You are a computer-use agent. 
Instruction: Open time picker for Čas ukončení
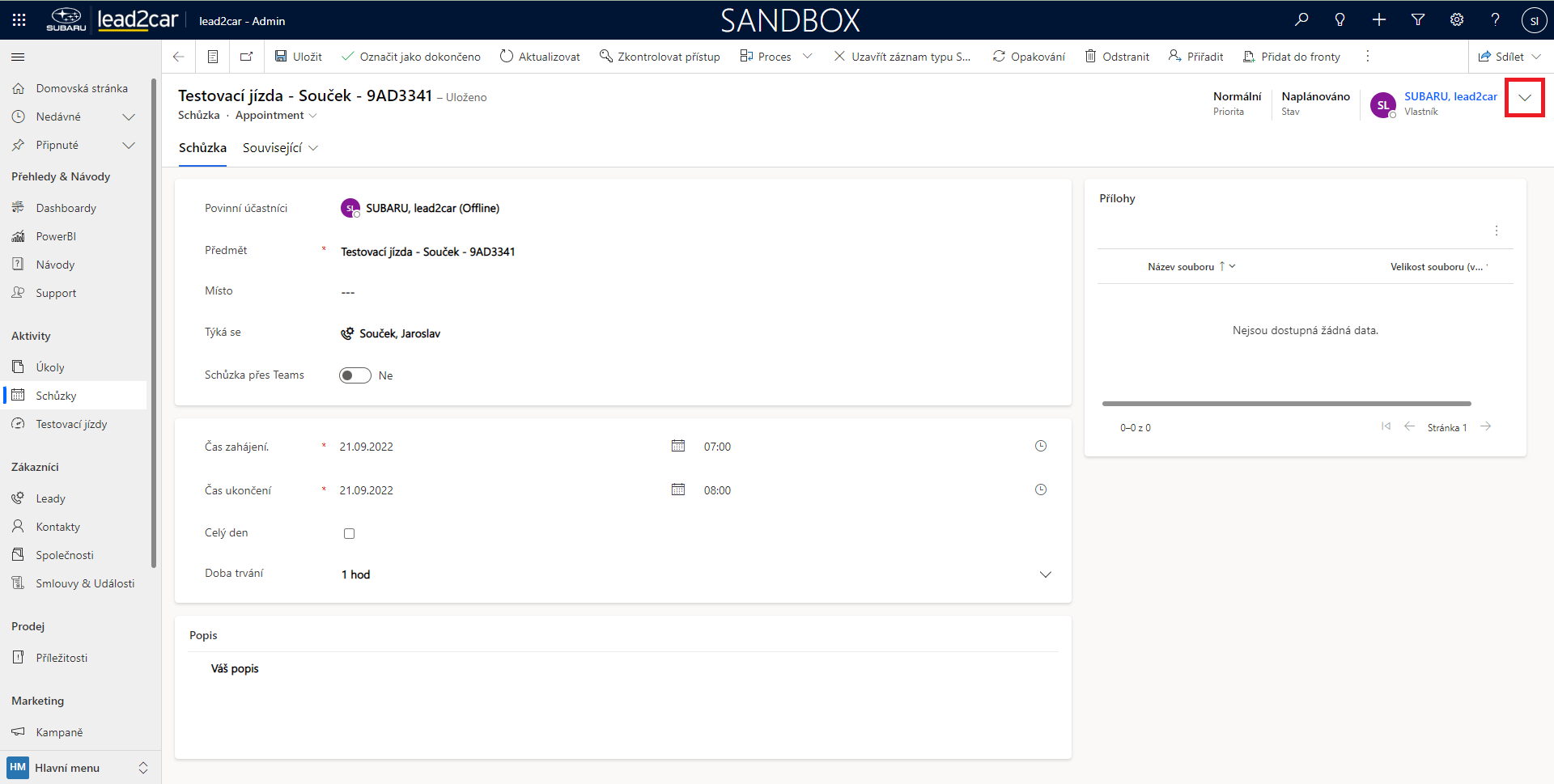[x=1041, y=489]
